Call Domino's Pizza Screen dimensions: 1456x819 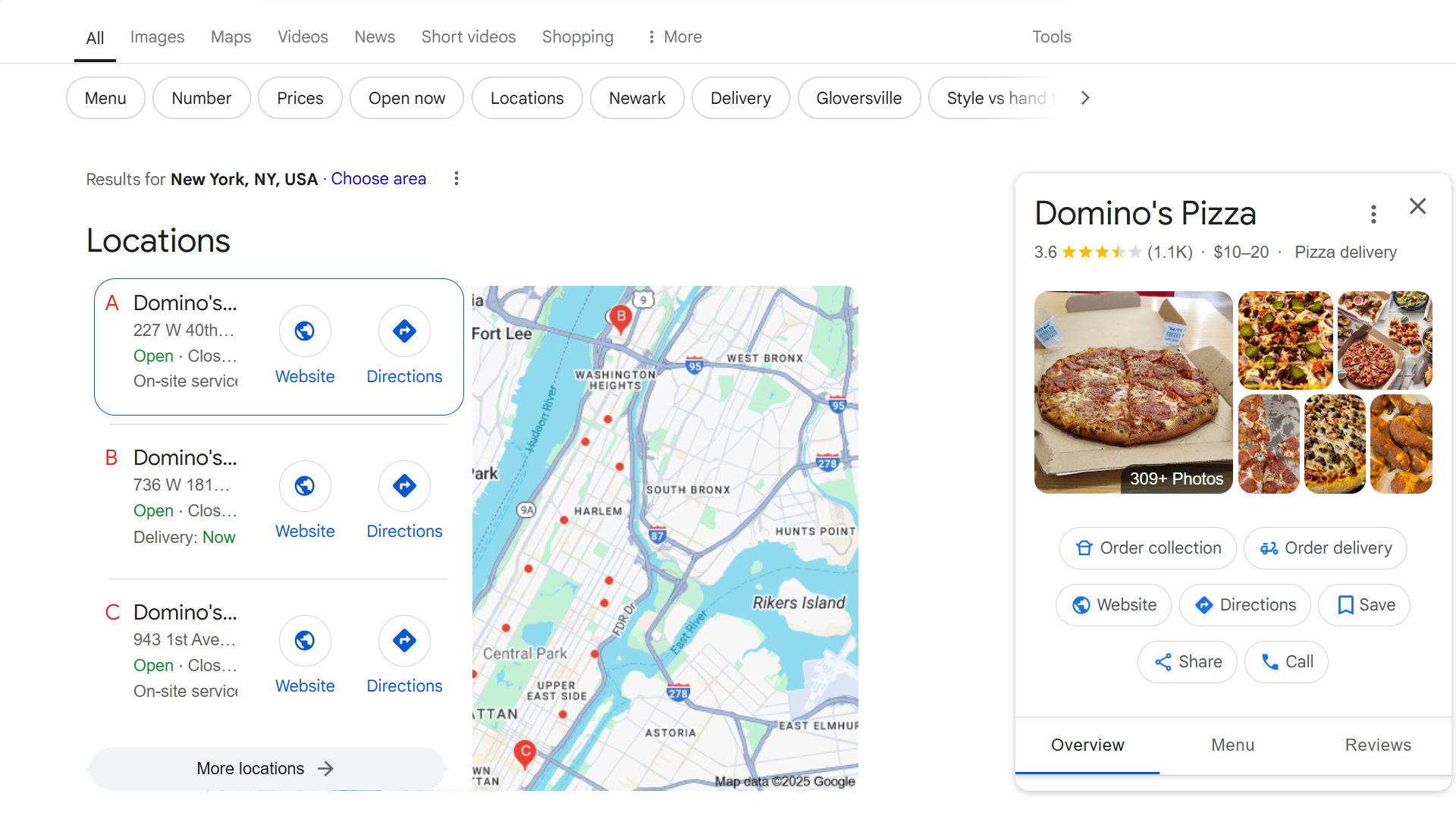[1286, 662]
